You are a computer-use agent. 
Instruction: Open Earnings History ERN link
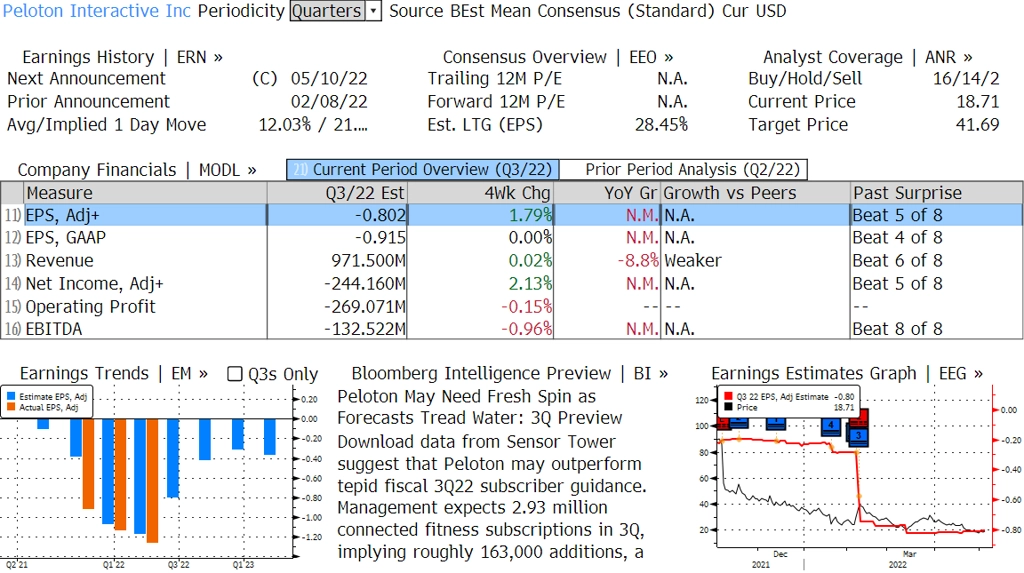[122, 57]
